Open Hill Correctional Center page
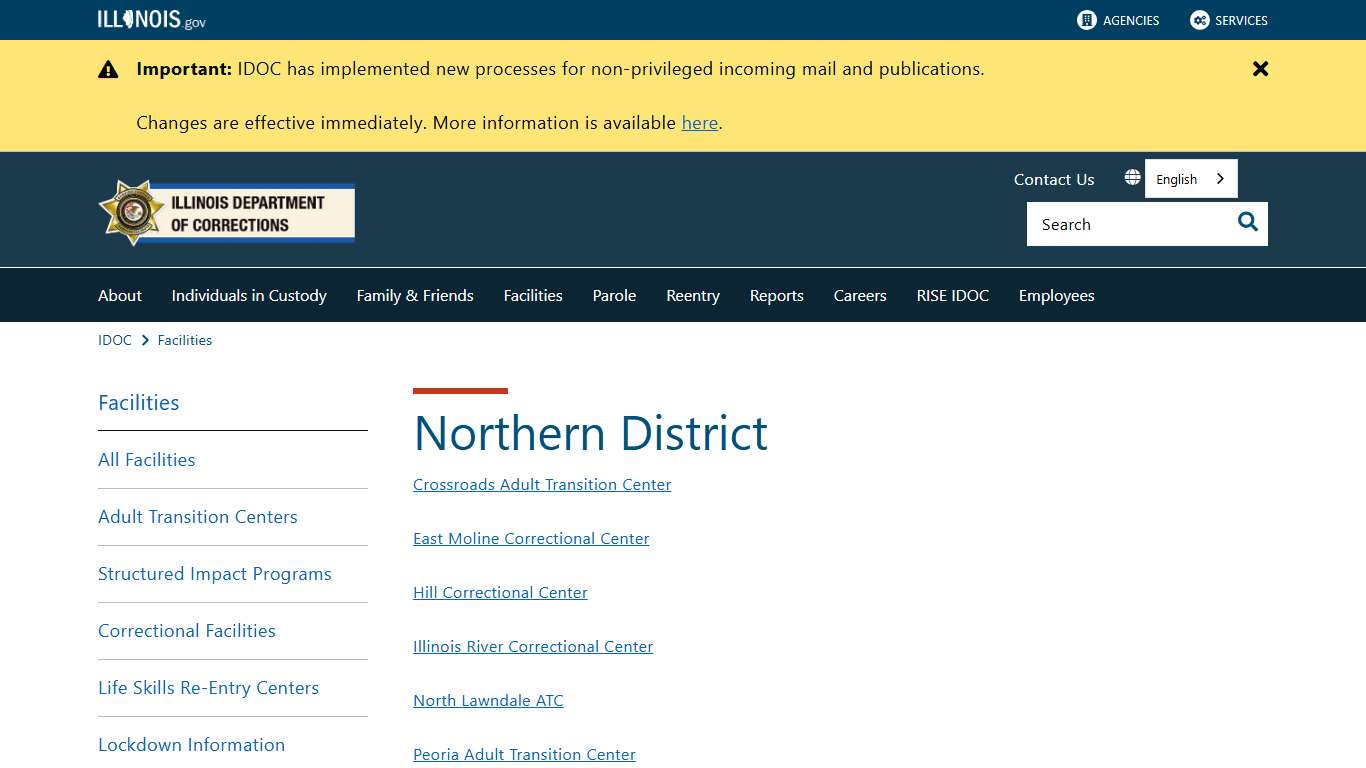Viewport: 1366px width, 768px height. tap(500, 592)
